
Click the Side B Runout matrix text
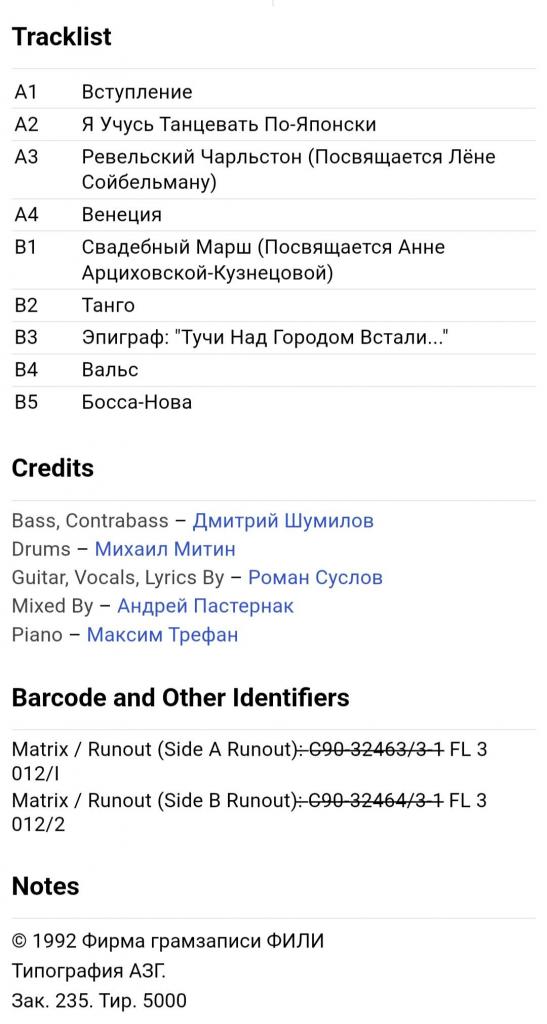click(x=249, y=812)
